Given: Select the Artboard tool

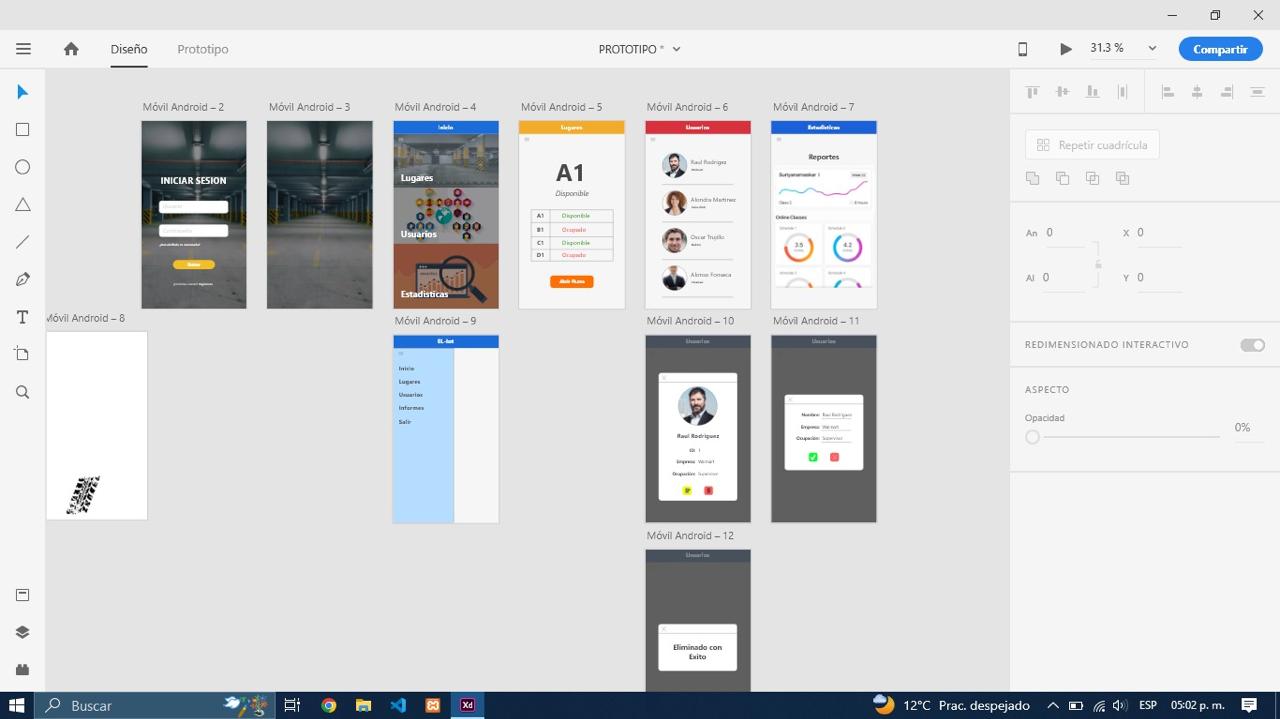Looking at the screenshot, I should point(22,354).
